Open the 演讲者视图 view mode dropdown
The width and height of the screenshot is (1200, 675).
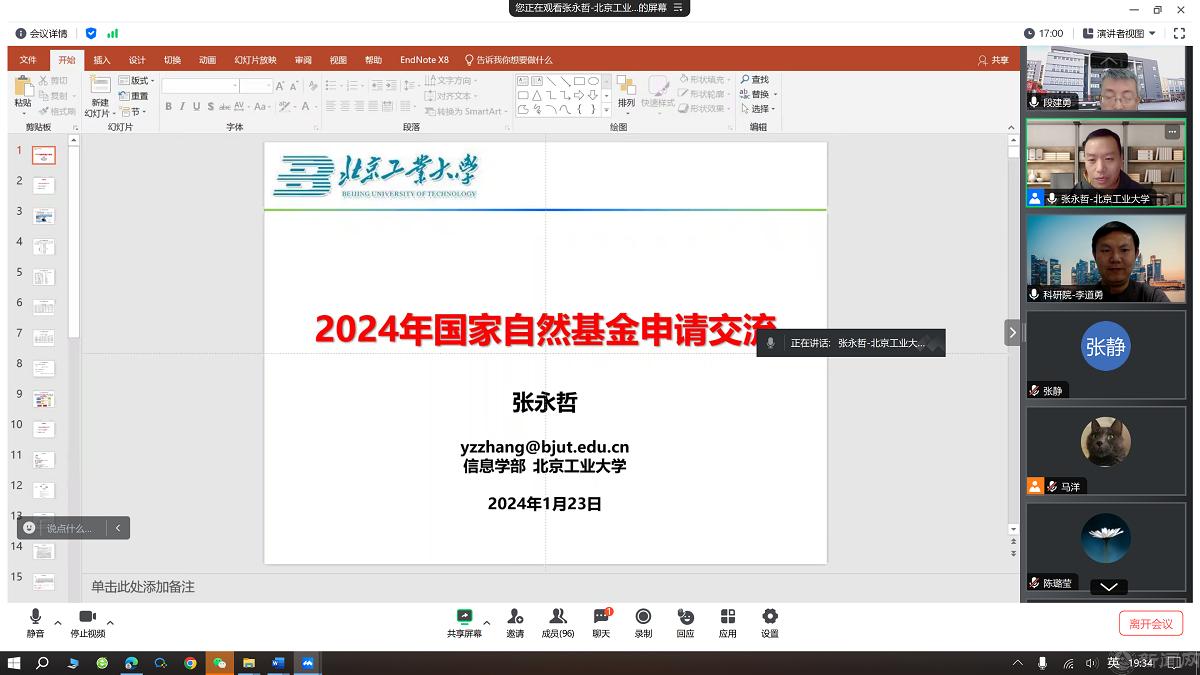coord(1122,32)
